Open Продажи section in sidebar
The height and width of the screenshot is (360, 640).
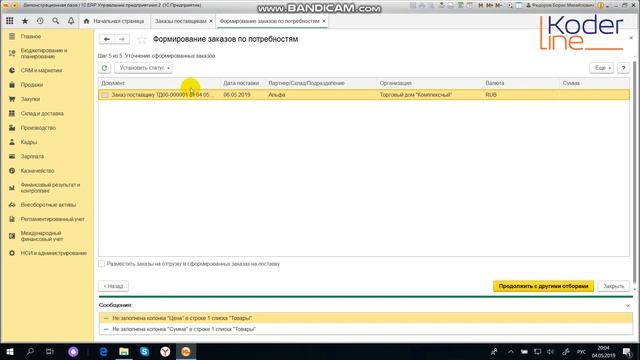click(x=32, y=85)
